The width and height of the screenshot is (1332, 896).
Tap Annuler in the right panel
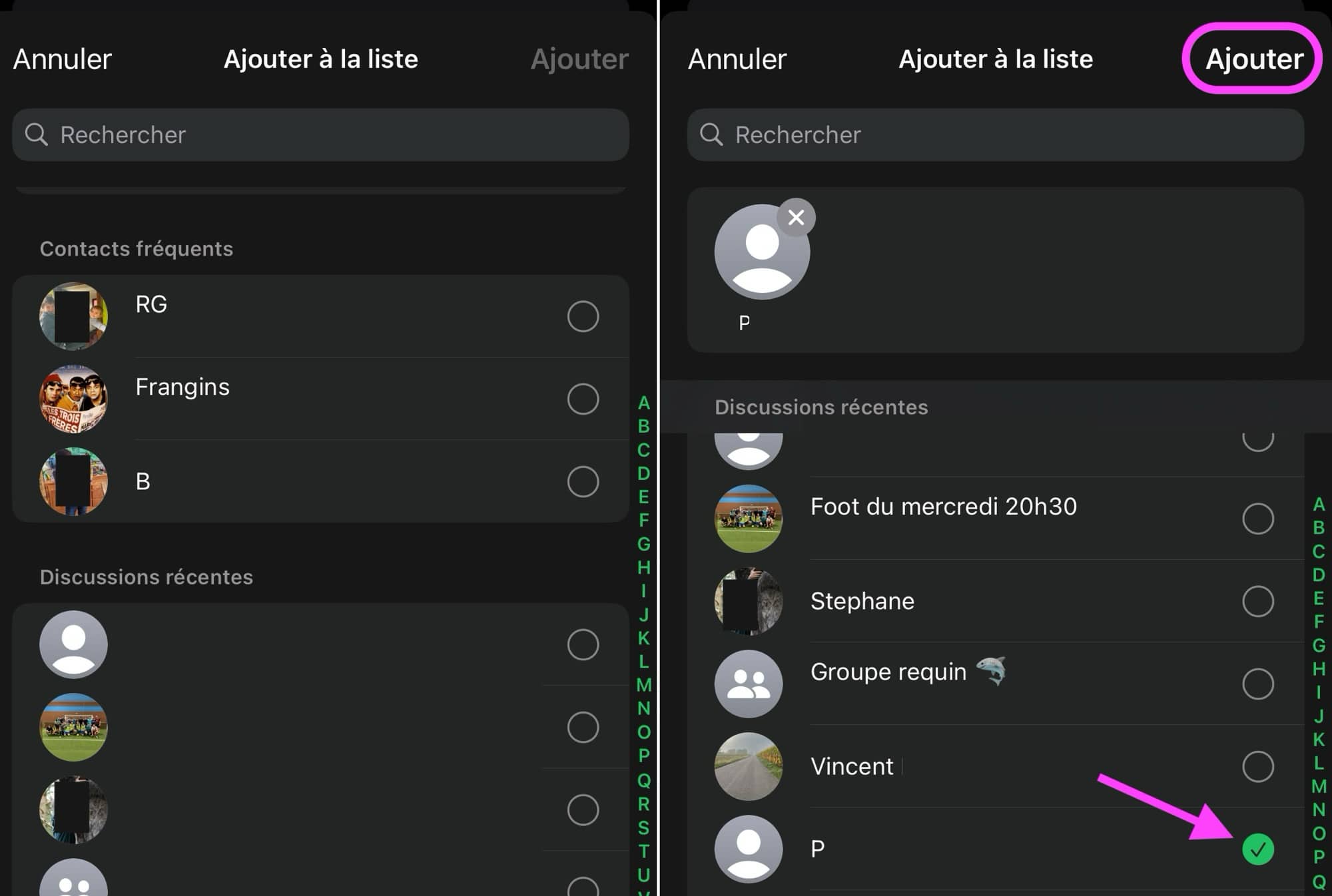737,59
